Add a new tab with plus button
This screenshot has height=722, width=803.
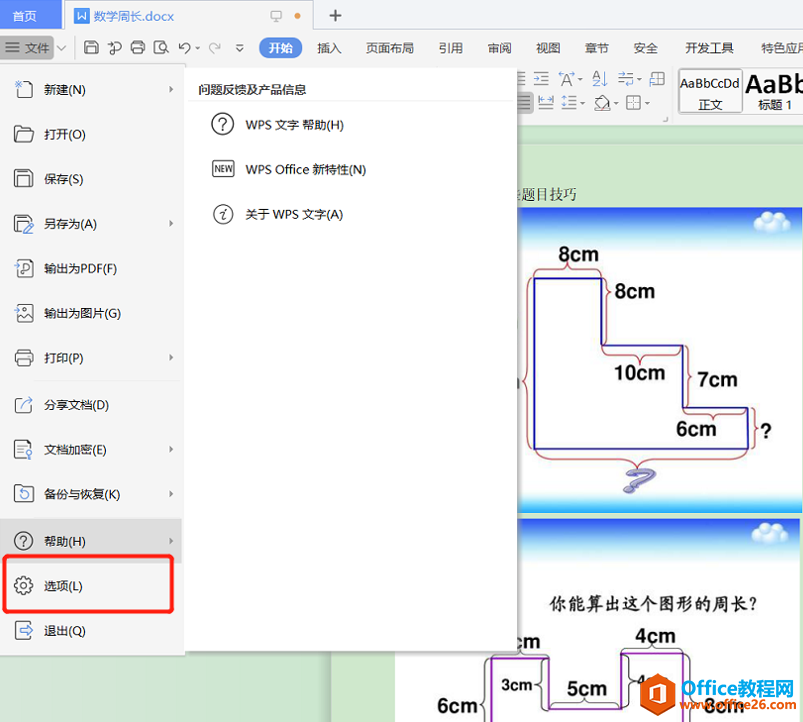click(x=335, y=15)
